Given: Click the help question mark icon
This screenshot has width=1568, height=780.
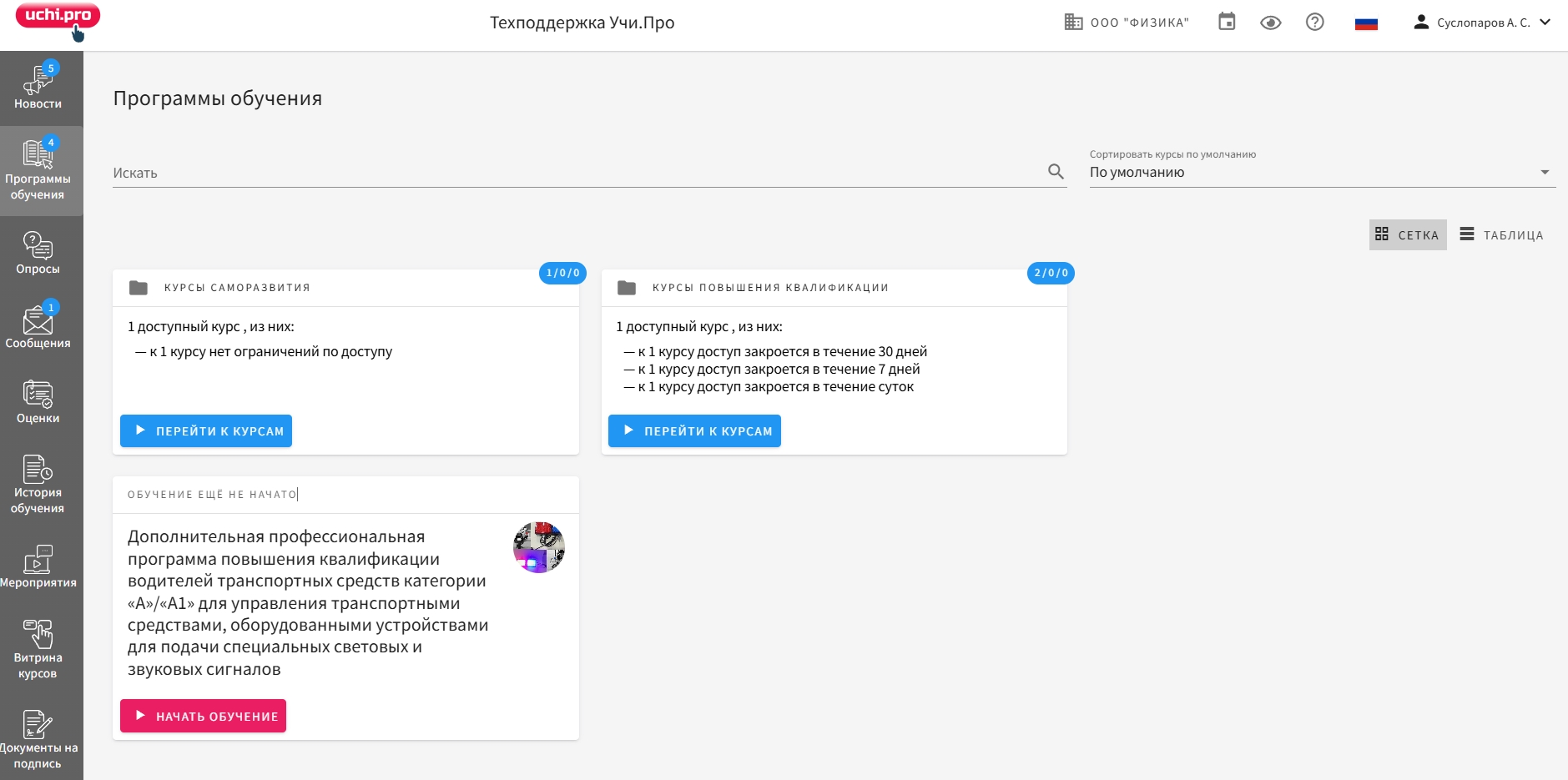Looking at the screenshot, I should click(1314, 23).
